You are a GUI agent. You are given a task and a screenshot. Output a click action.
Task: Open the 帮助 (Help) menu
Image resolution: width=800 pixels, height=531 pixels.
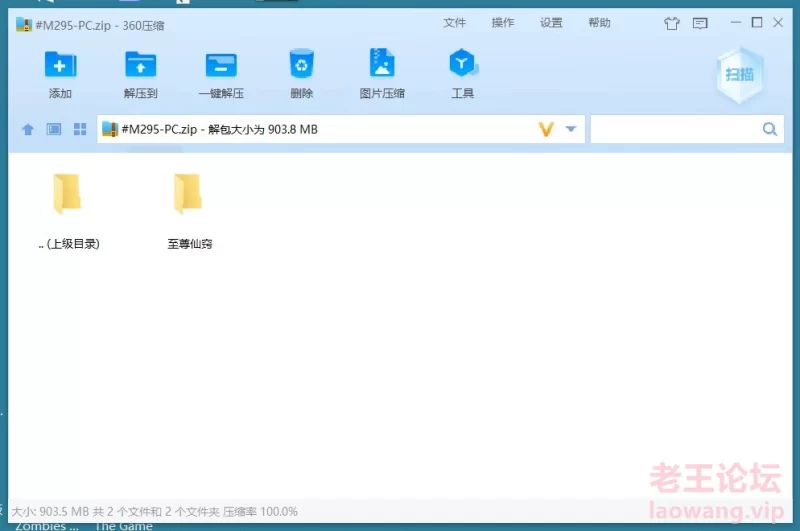599,23
